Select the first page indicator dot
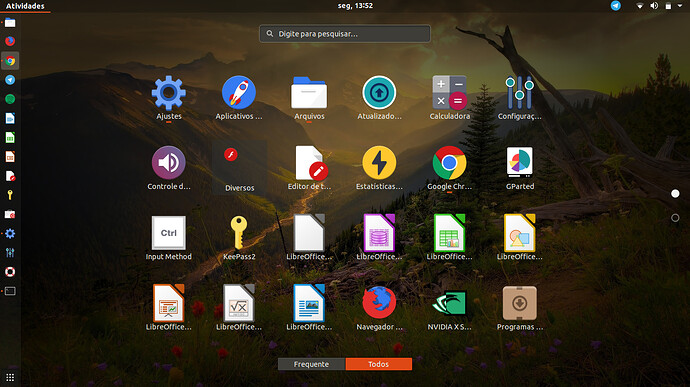690x387 pixels. 675,194
